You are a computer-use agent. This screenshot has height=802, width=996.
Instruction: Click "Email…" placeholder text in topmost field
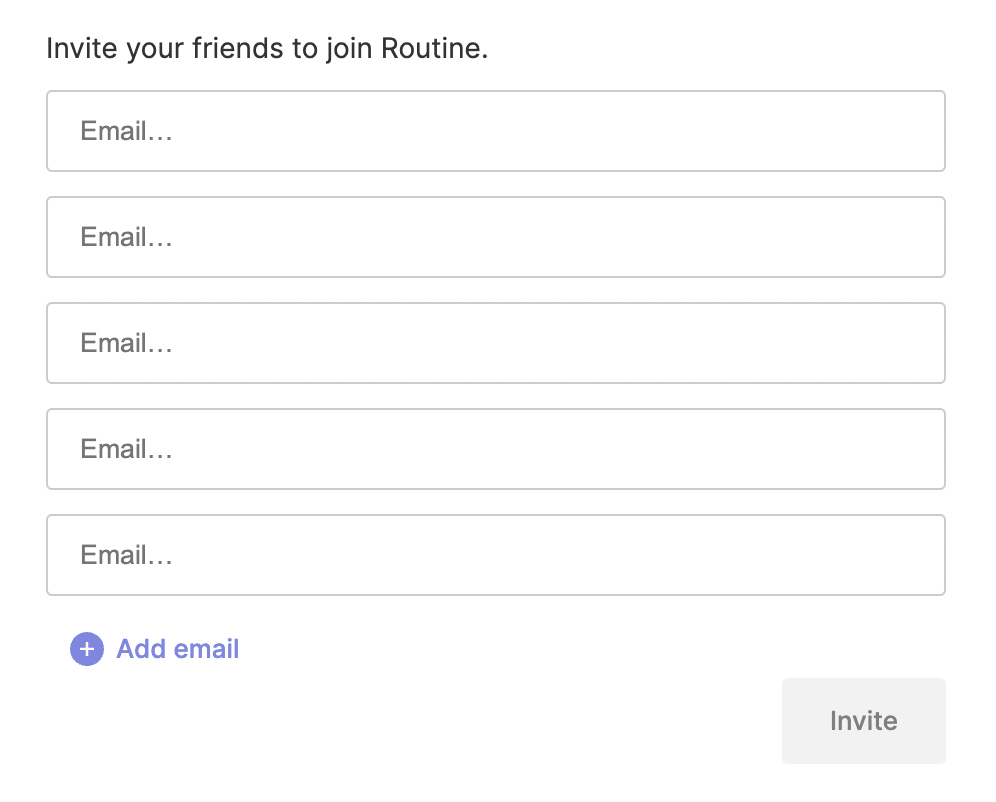126,131
